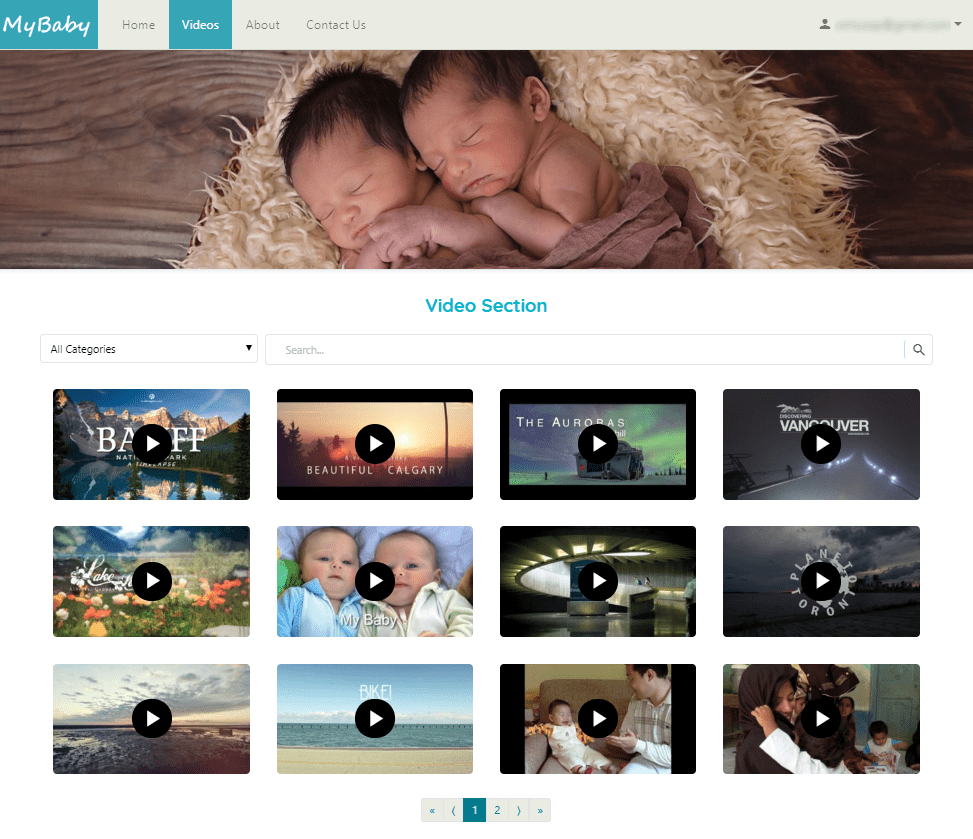The height and width of the screenshot is (839, 973).
Task: Click the search magnifier icon
Action: pyautogui.click(x=919, y=350)
